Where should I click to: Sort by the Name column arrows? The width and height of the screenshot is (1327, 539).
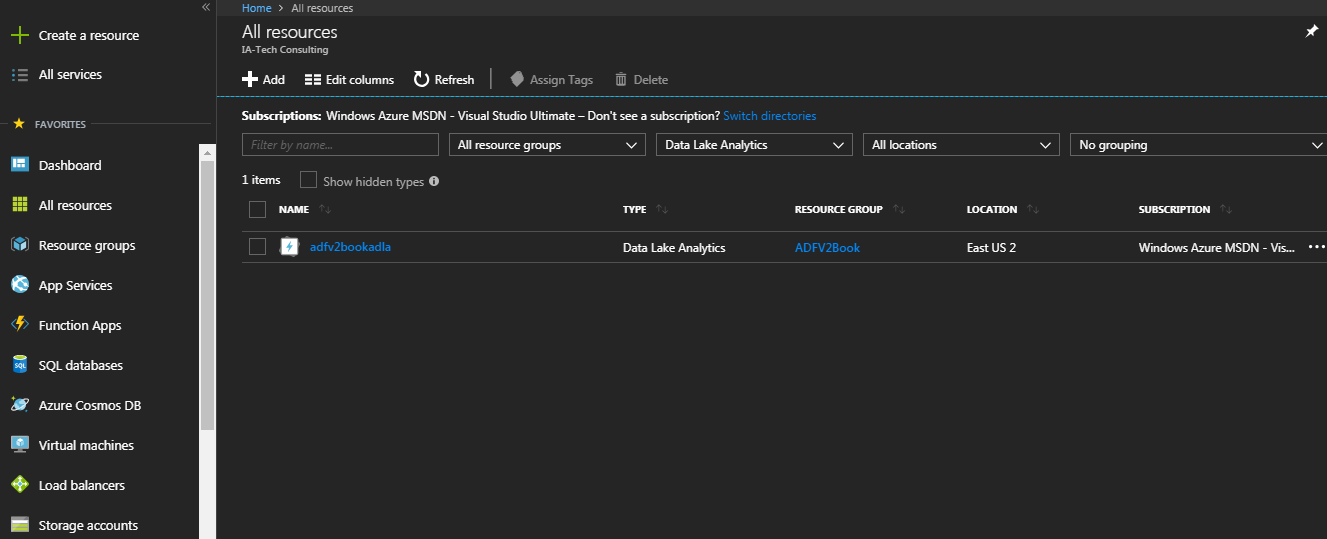click(x=324, y=210)
